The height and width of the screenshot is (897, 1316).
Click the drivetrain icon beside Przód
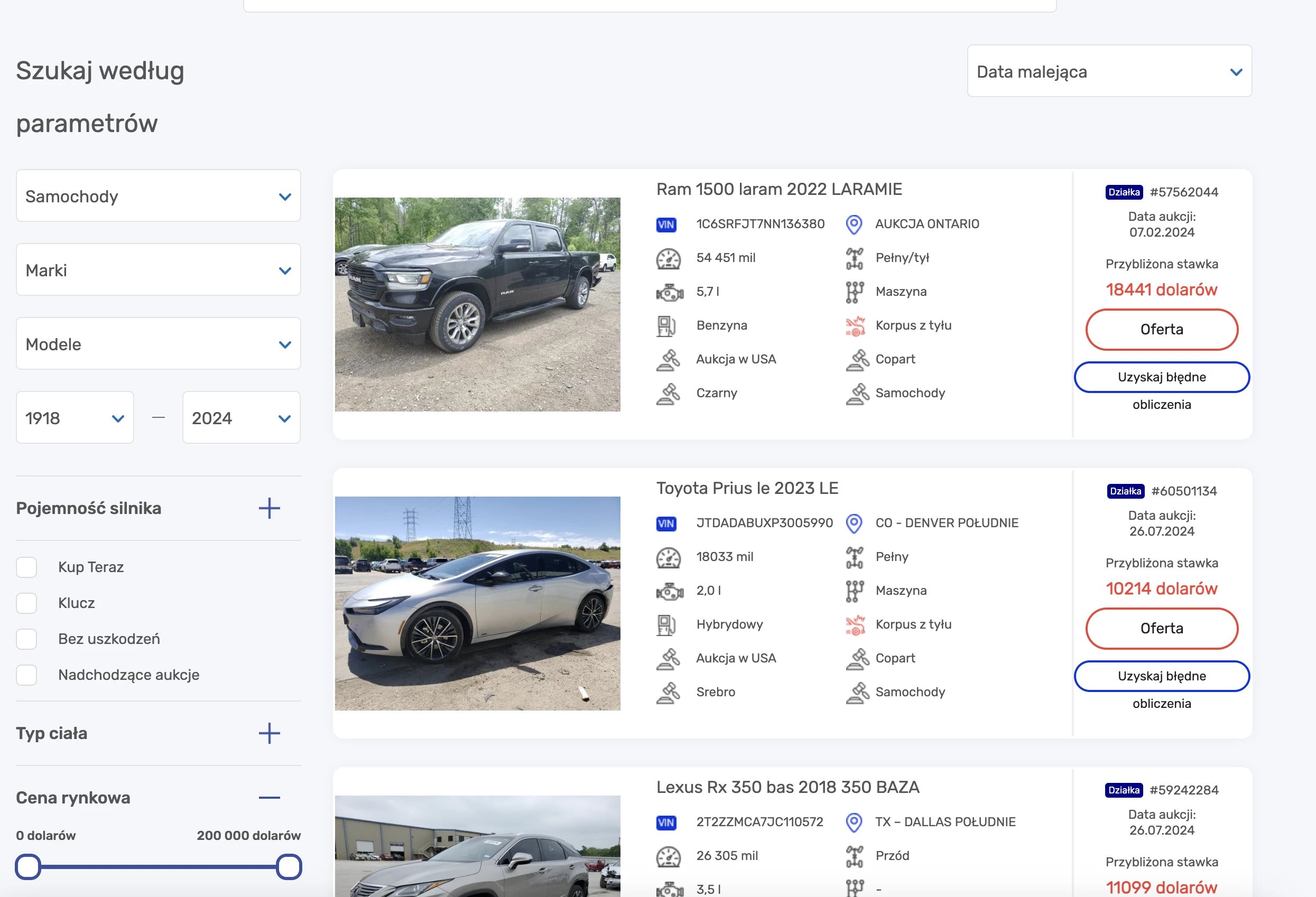(x=855, y=856)
